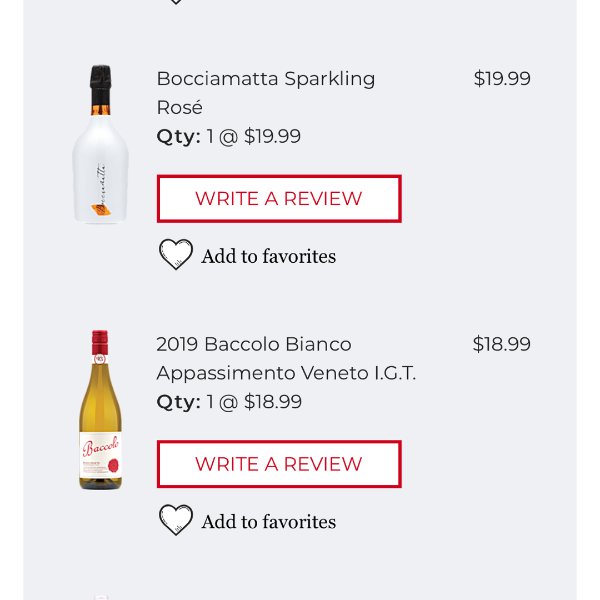Select the $19.99 price on the right
Image resolution: width=600 pixels, height=600 pixels.
[x=502, y=78]
